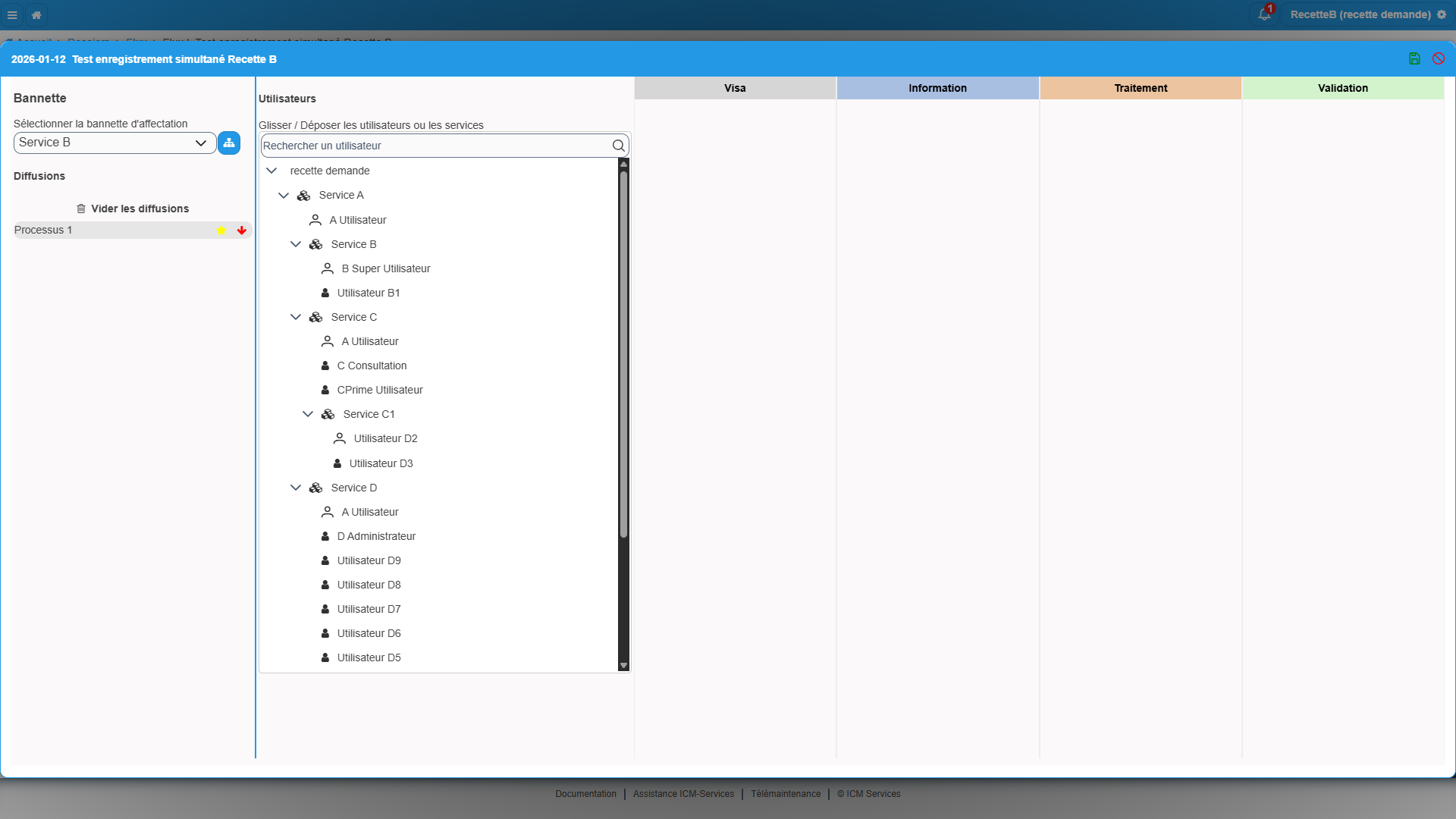Click the yellow star on Processus 1
The width and height of the screenshot is (1456, 819).
click(221, 230)
